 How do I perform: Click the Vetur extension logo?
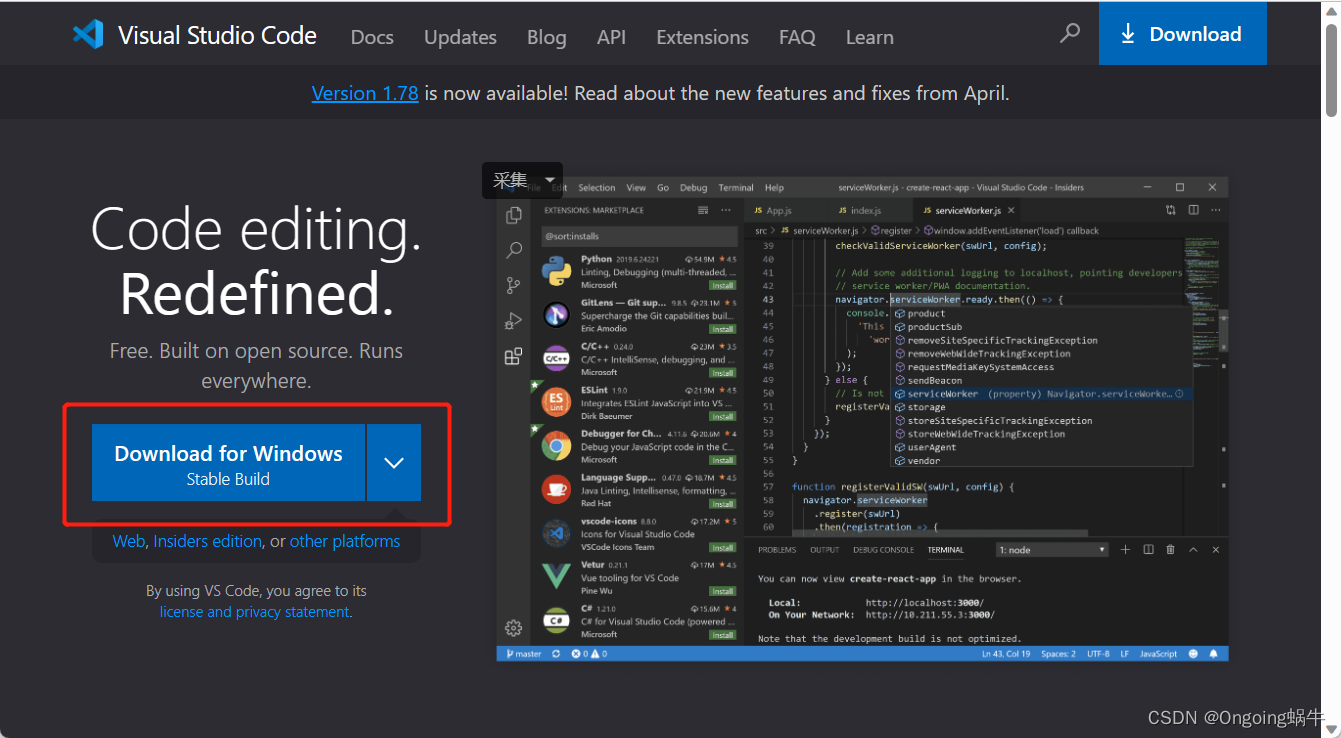(x=556, y=577)
